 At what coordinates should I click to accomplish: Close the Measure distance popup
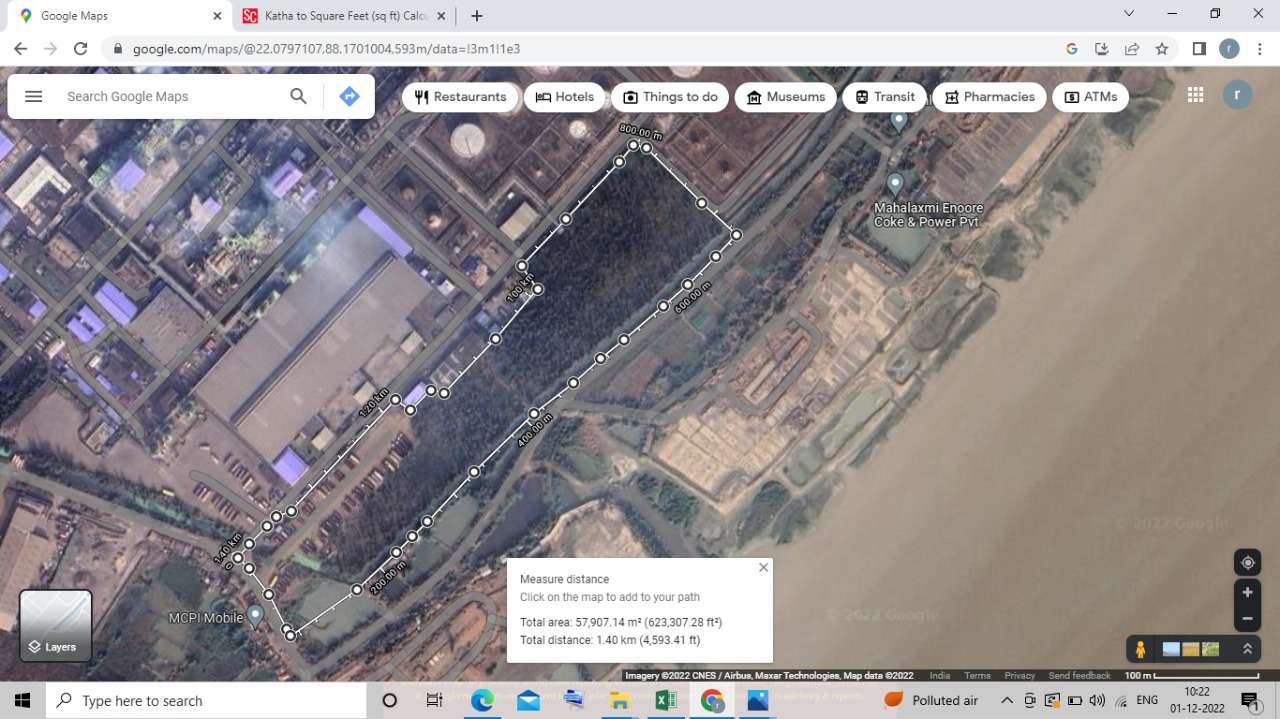point(764,567)
